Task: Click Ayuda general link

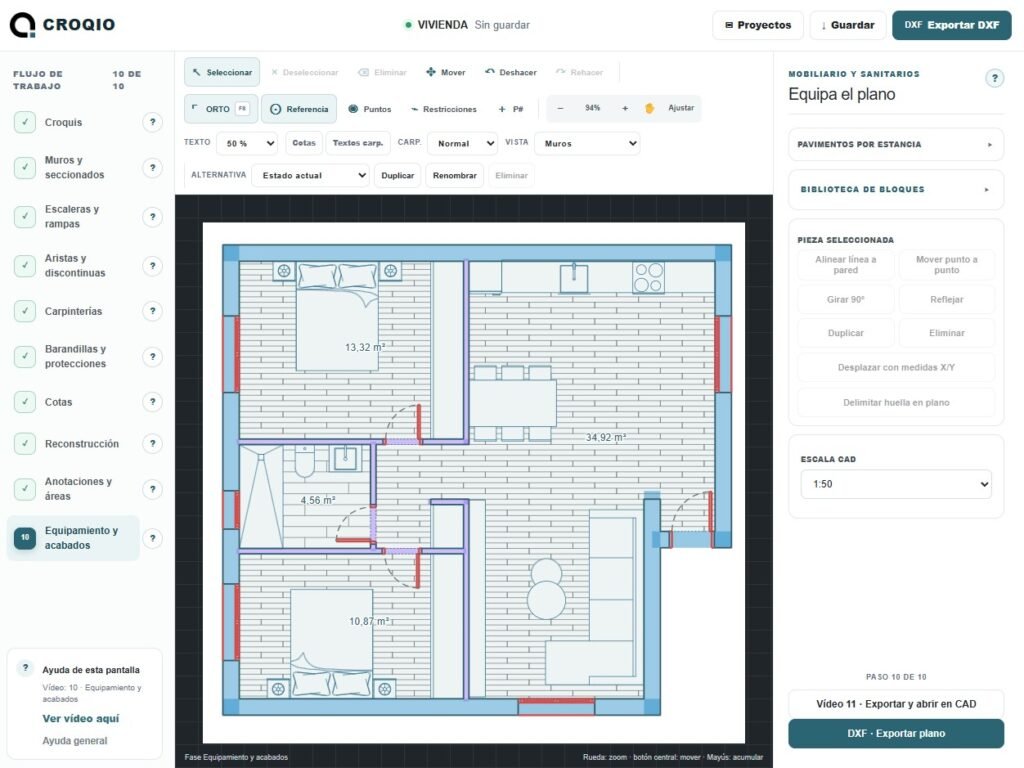Action: pos(75,741)
